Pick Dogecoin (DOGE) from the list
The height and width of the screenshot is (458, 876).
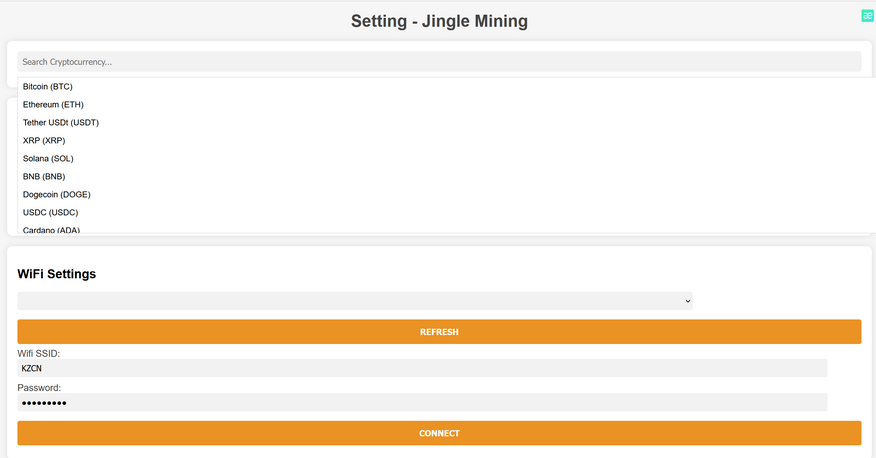(57, 195)
